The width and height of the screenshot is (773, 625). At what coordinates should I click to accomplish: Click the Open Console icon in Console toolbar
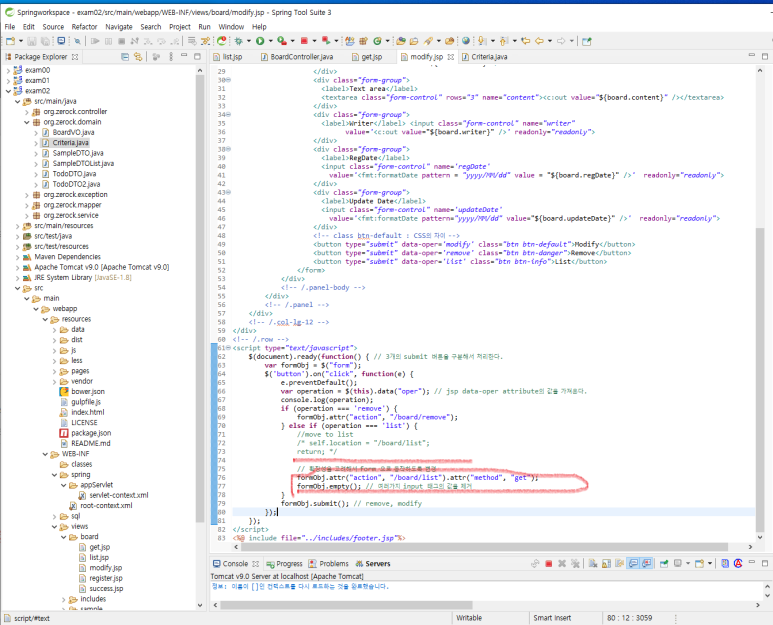(699, 563)
